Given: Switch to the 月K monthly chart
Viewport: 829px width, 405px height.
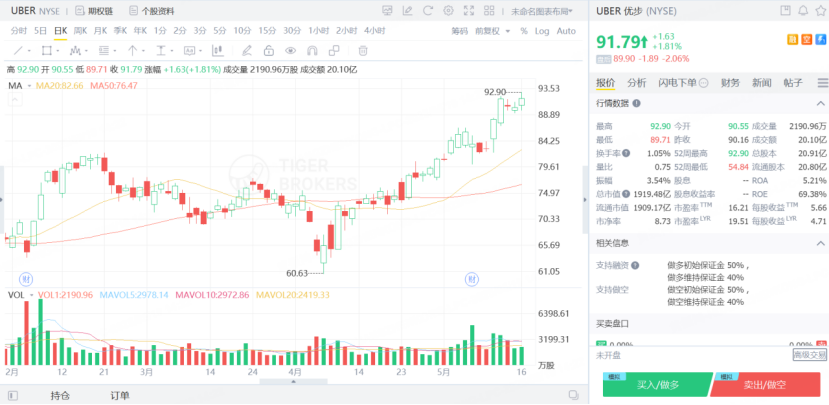Looking at the screenshot, I should (100, 31).
